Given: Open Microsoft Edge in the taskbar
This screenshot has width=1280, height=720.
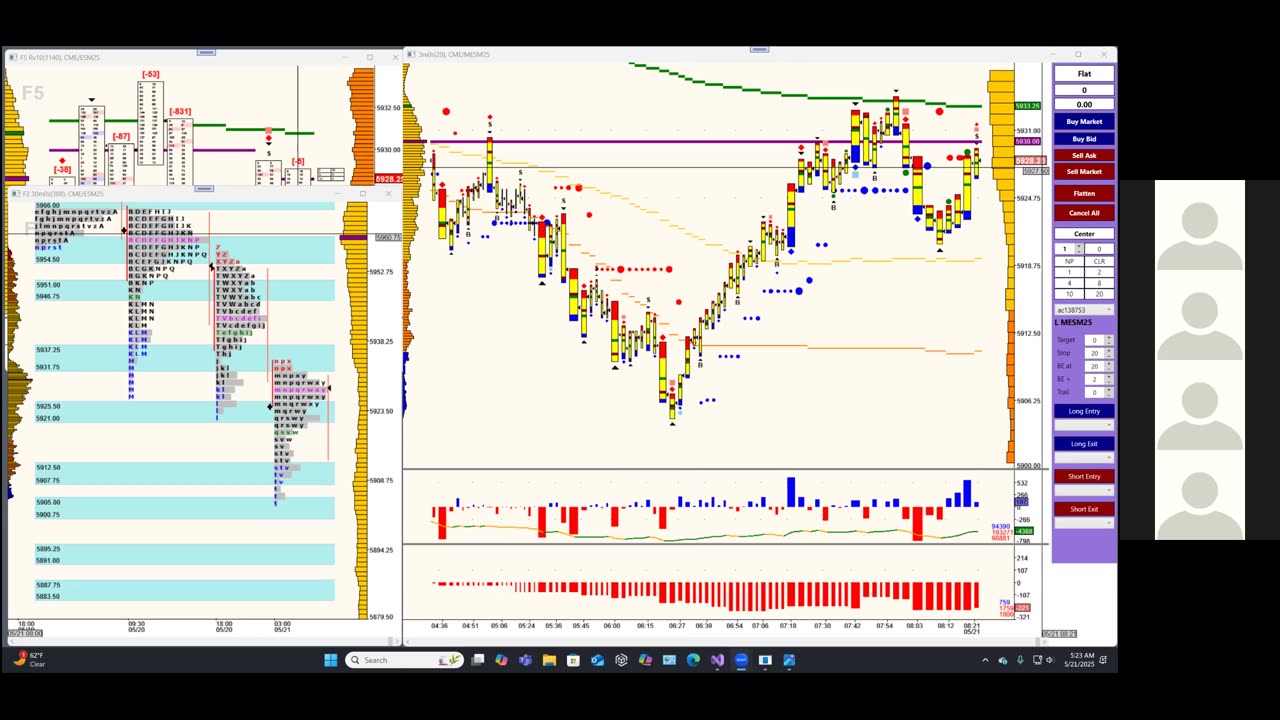Looking at the screenshot, I should [x=693, y=660].
